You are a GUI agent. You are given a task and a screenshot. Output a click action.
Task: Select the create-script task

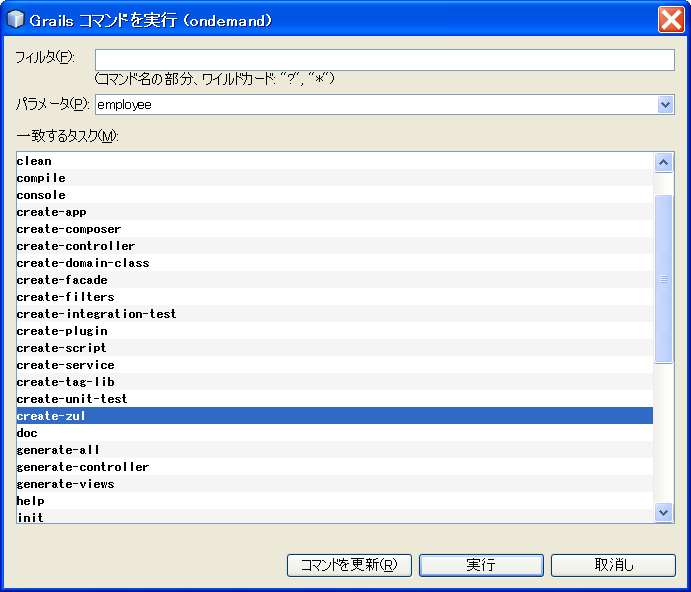(x=334, y=347)
